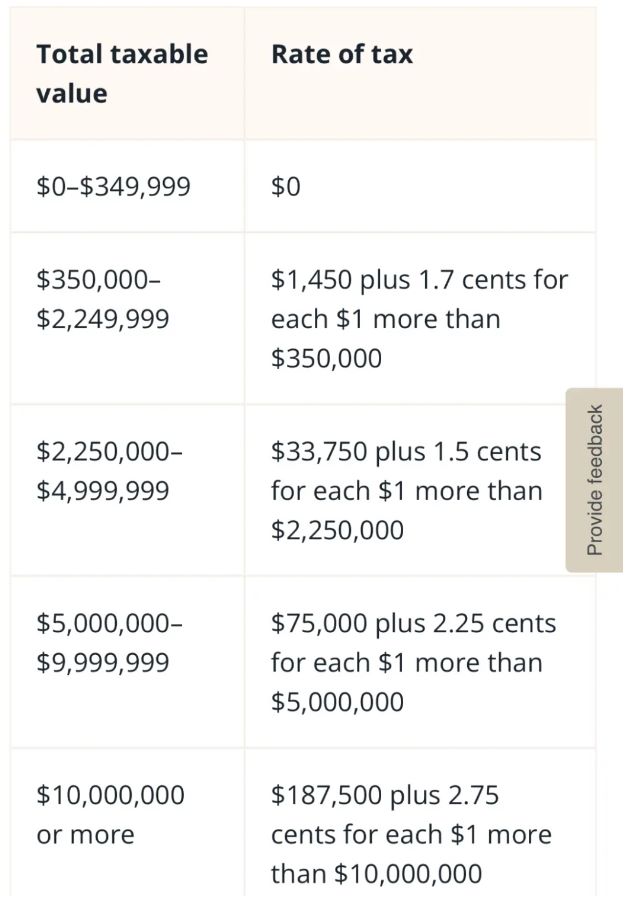640x901 pixels.
Task: Click the $2,249,999 upper bound text
Action: pyautogui.click(x=103, y=319)
